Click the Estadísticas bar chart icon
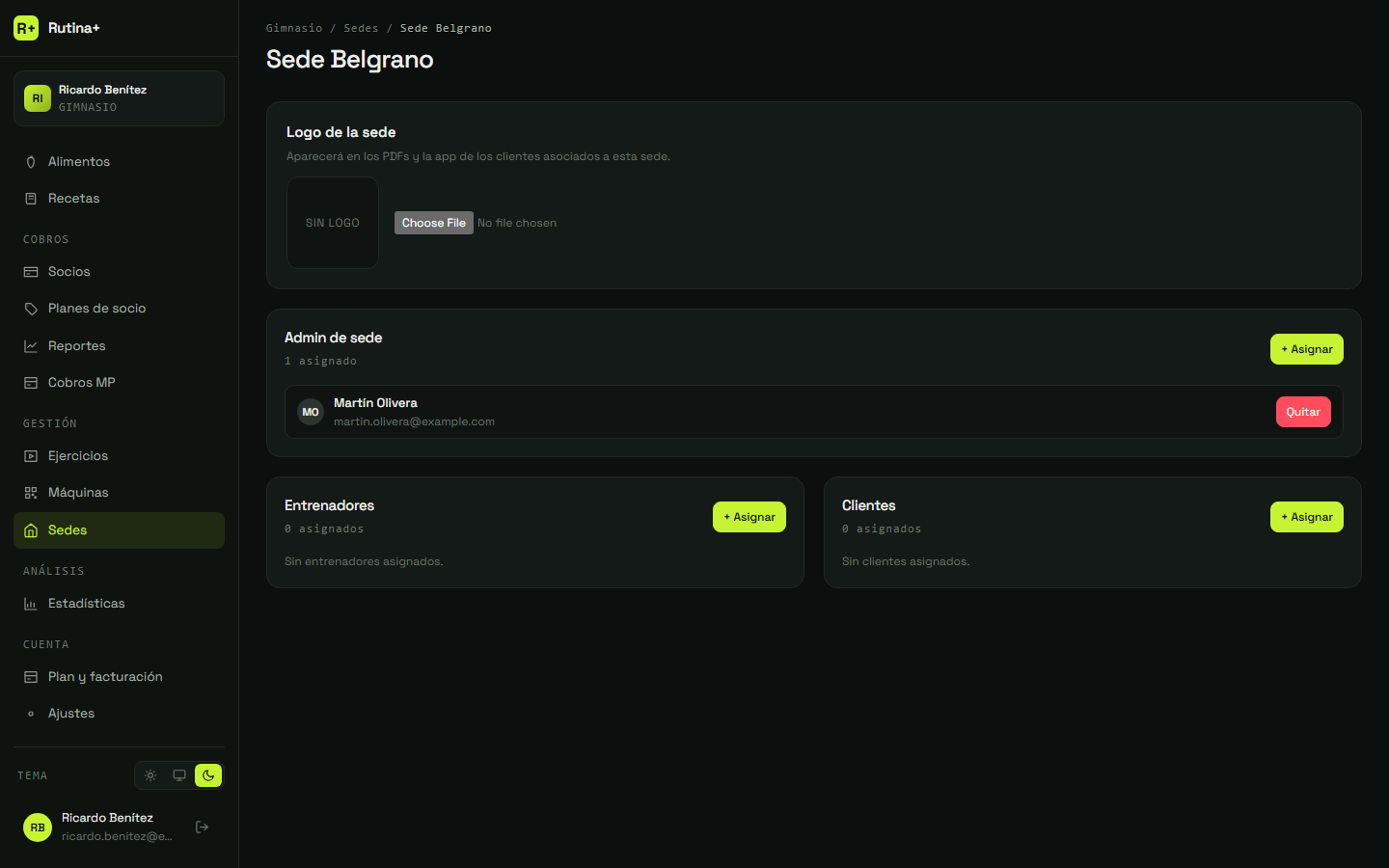 coord(31,604)
